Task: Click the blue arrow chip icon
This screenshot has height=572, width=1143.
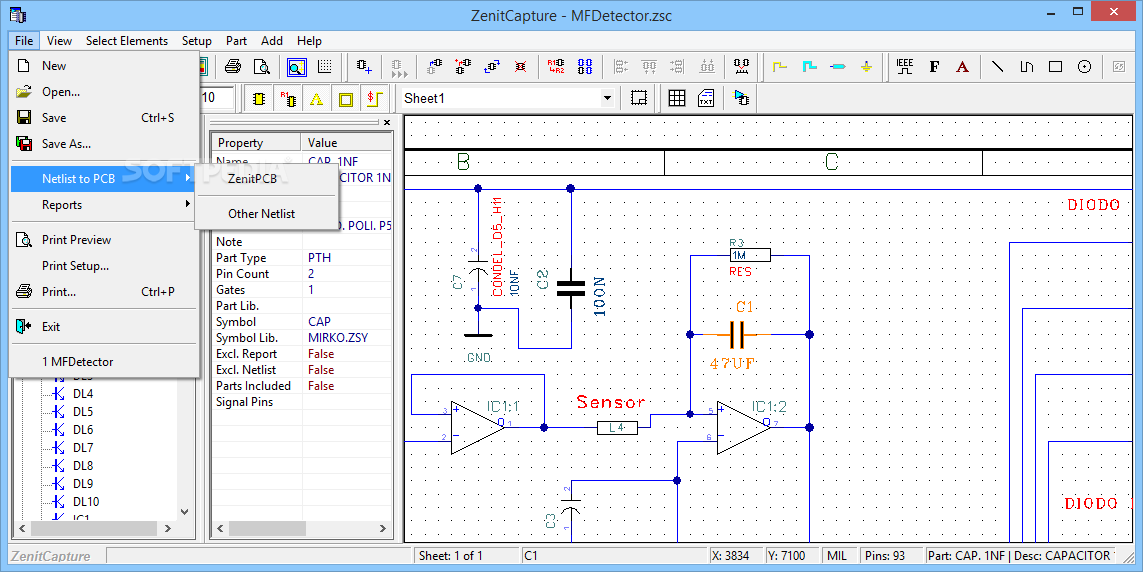Action: click(741, 98)
